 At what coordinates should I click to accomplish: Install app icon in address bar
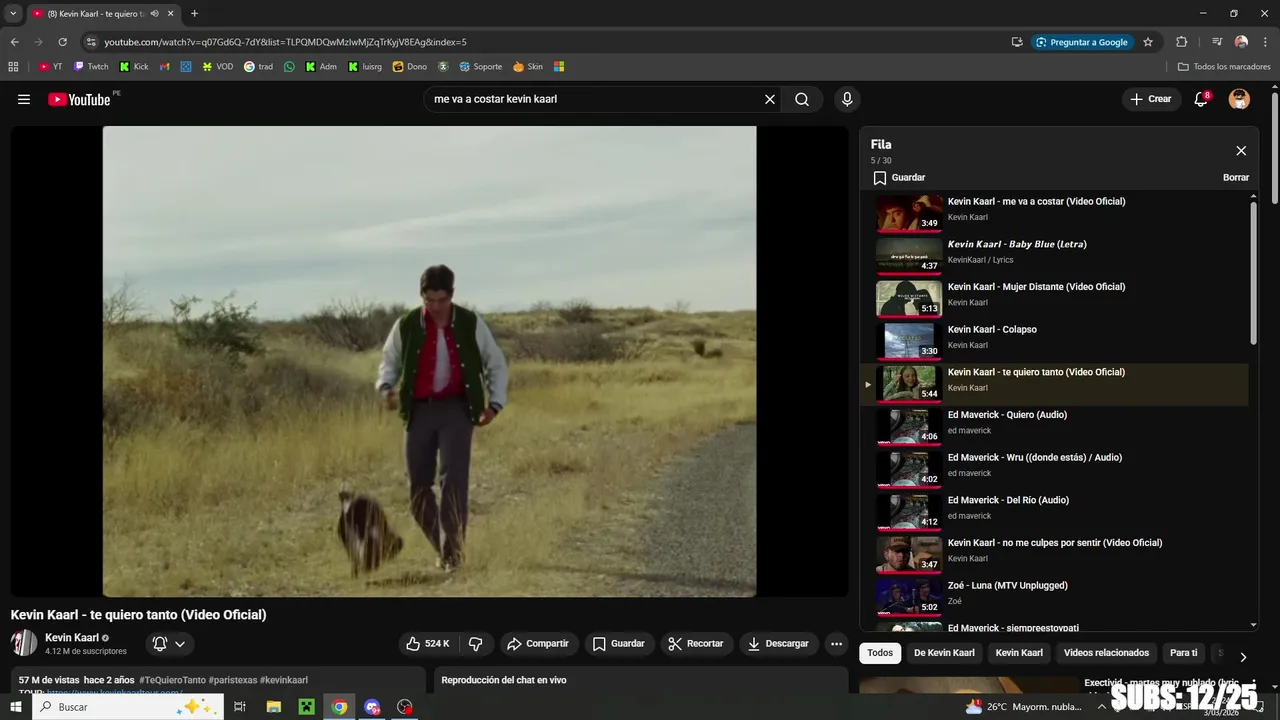coord(1017,42)
